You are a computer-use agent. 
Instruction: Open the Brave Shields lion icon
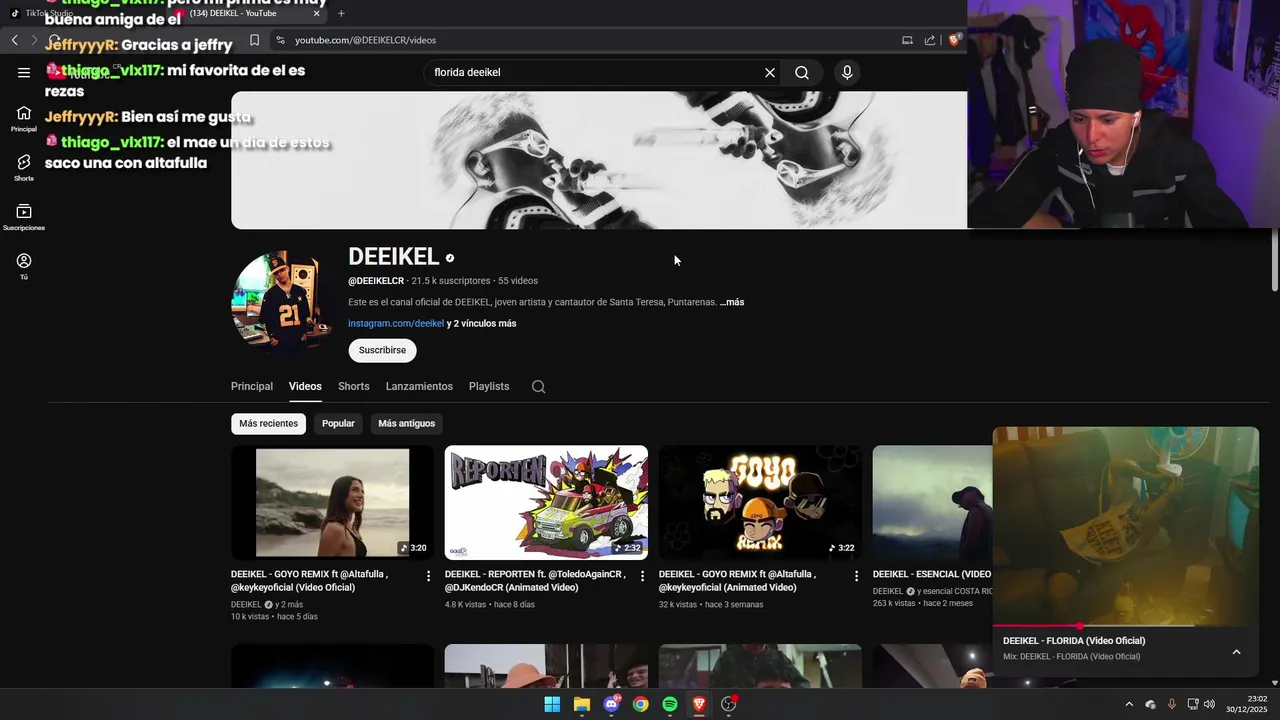point(954,40)
